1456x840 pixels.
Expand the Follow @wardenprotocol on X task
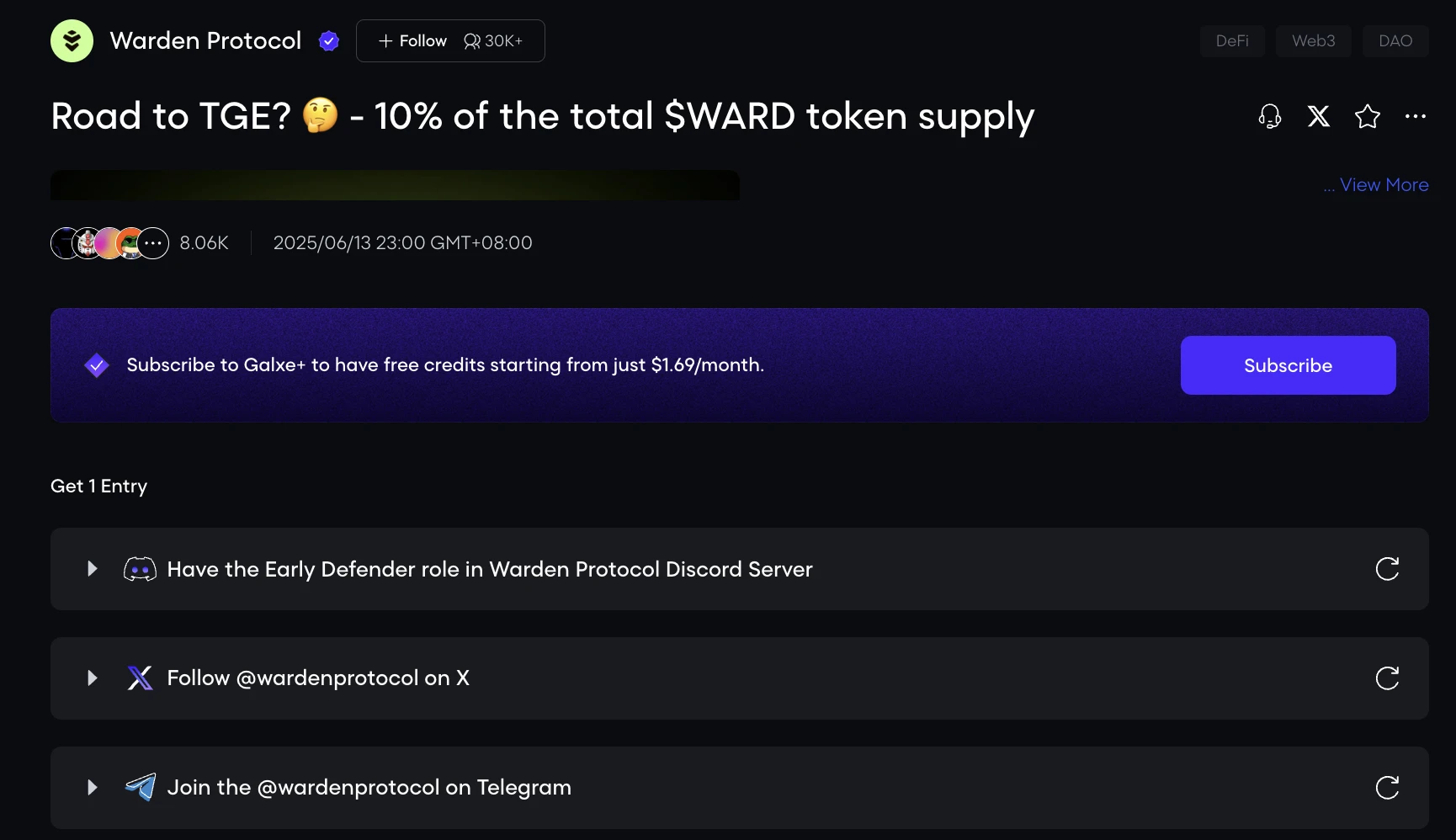point(93,678)
